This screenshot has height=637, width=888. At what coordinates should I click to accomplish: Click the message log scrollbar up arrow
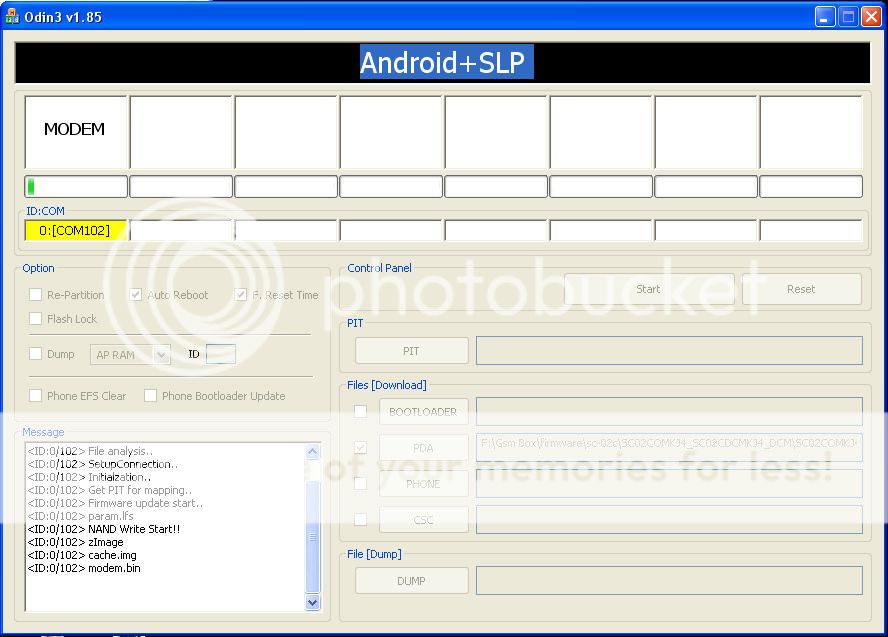click(x=312, y=453)
